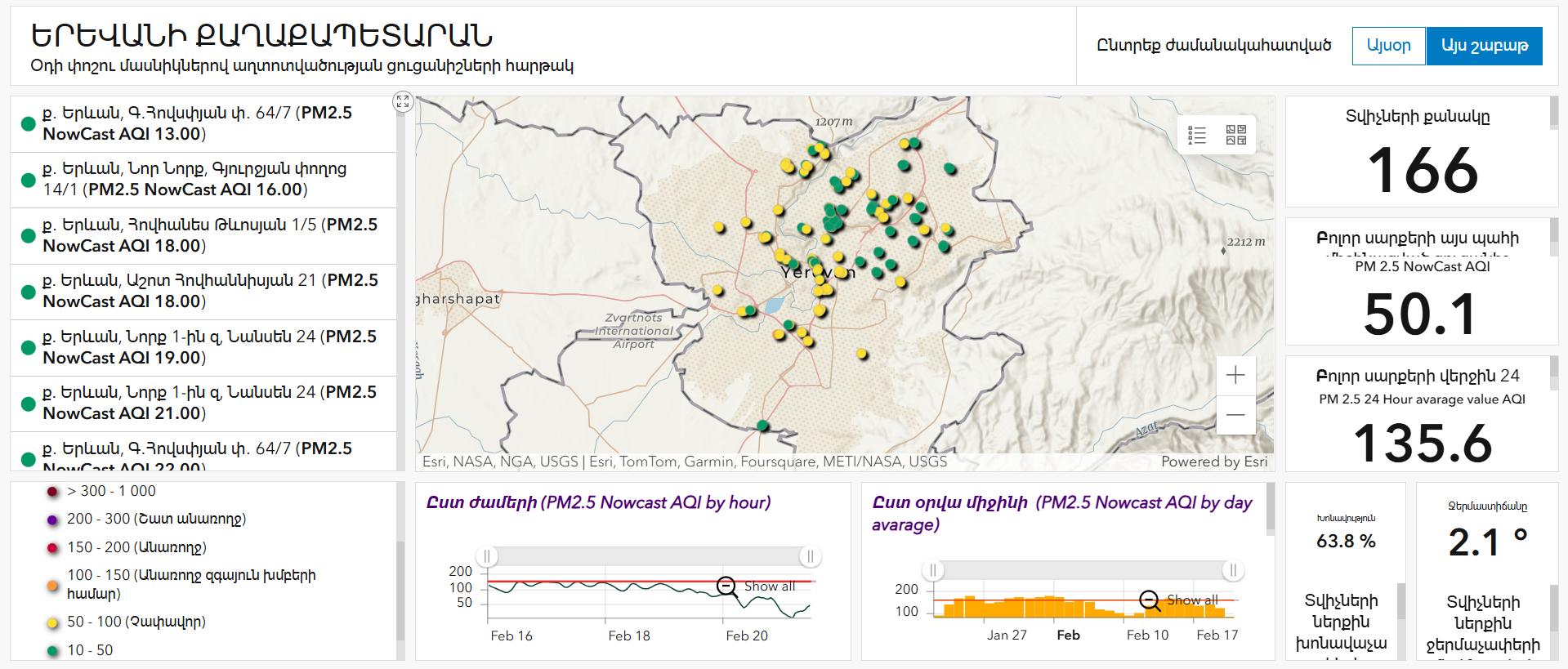Zoom in on the map

tap(1235, 375)
